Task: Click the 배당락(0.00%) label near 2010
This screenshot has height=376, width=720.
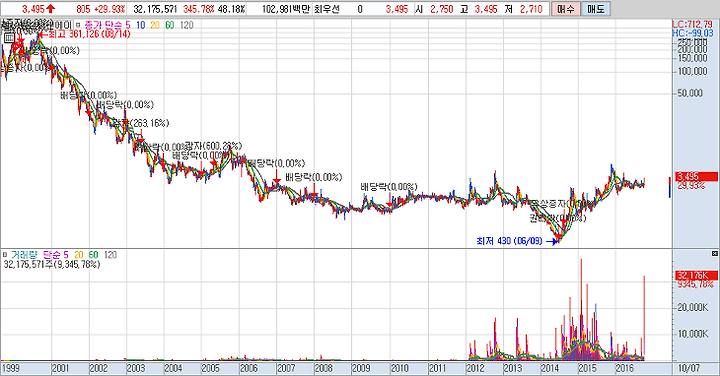Action: coord(389,187)
